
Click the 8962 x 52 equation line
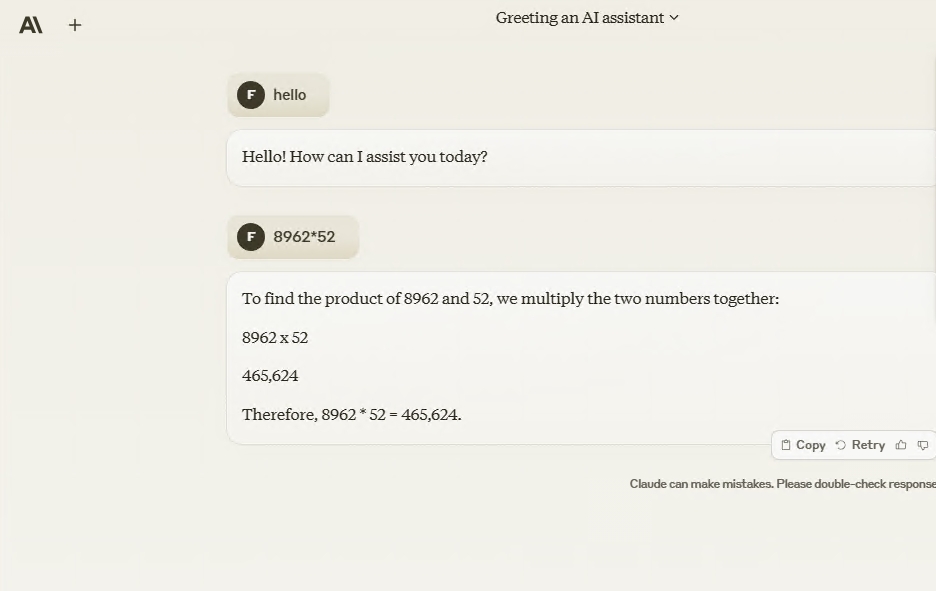[x=275, y=338]
